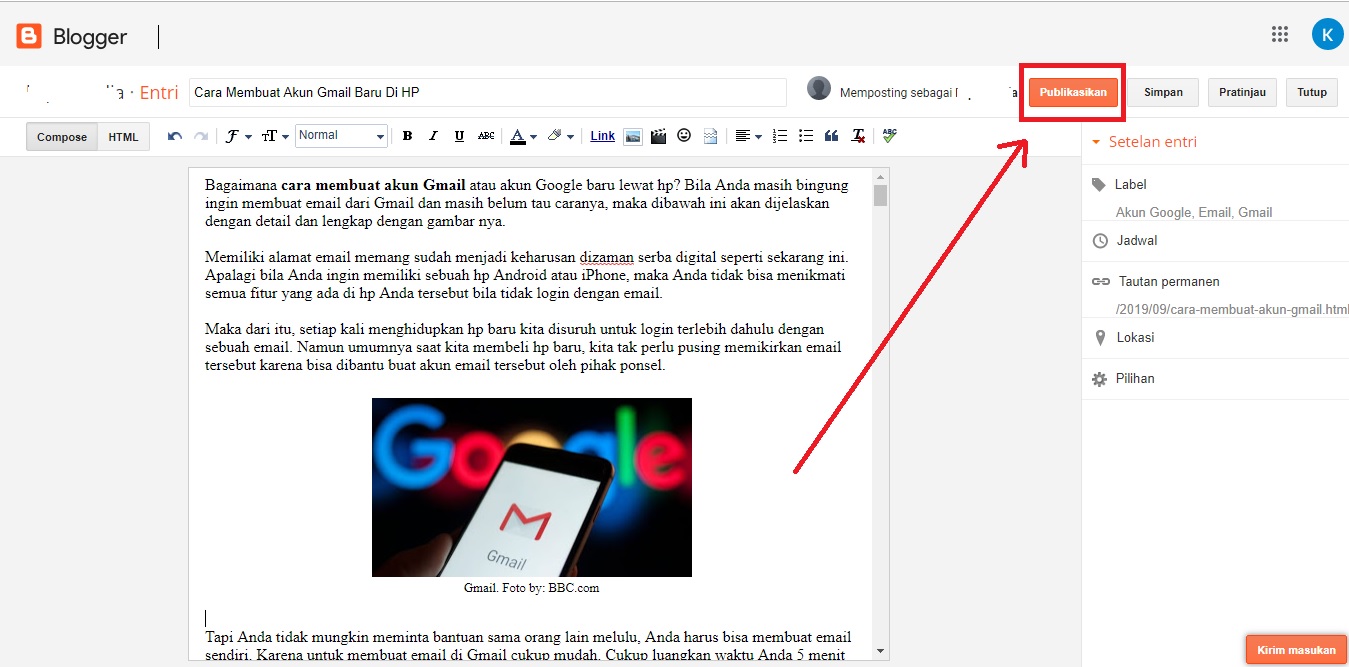
Task: Open the Normal paragraph format dropdown
Action: click(x=341, y=136)
